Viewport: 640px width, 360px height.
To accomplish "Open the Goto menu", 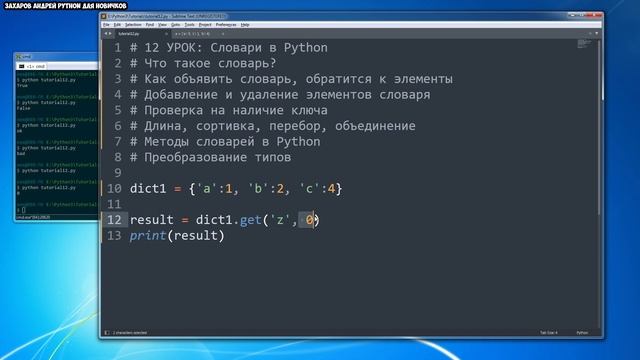I will (176, 25).
